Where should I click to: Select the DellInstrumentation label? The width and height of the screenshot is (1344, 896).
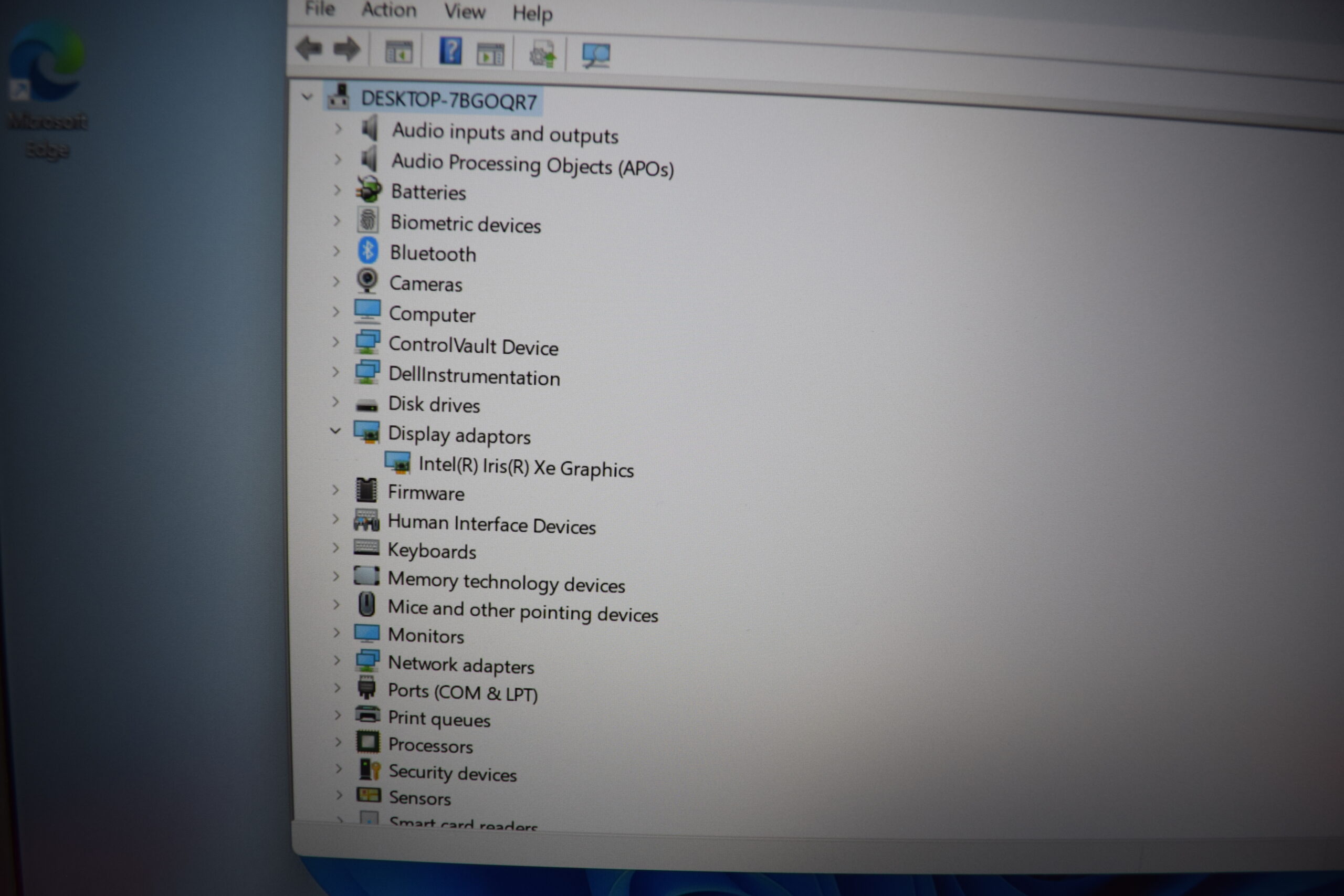(474, 376)
